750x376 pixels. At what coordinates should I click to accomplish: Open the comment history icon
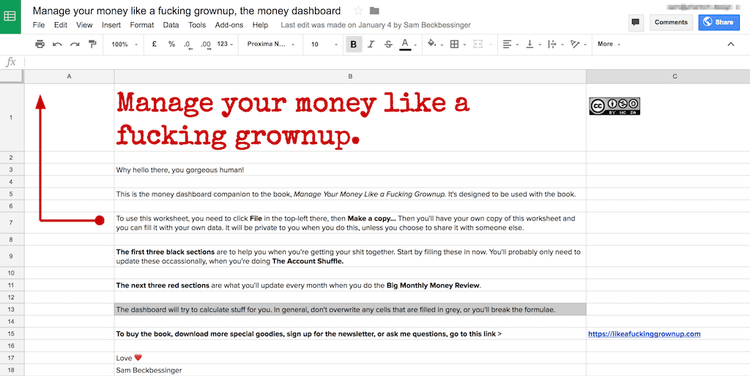pyautogui.click(x=636, y=22)
